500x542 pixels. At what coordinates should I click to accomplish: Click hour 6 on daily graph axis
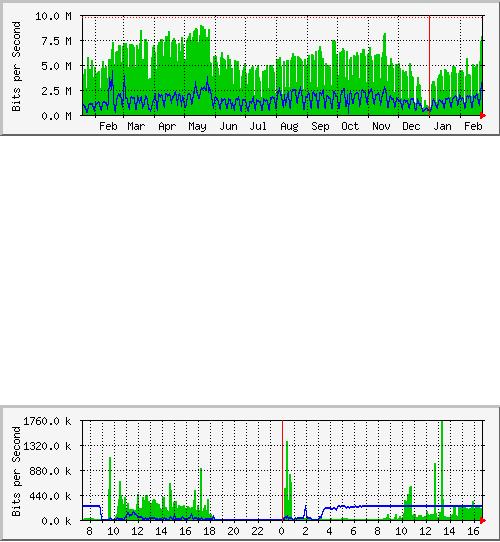point(353,531)
